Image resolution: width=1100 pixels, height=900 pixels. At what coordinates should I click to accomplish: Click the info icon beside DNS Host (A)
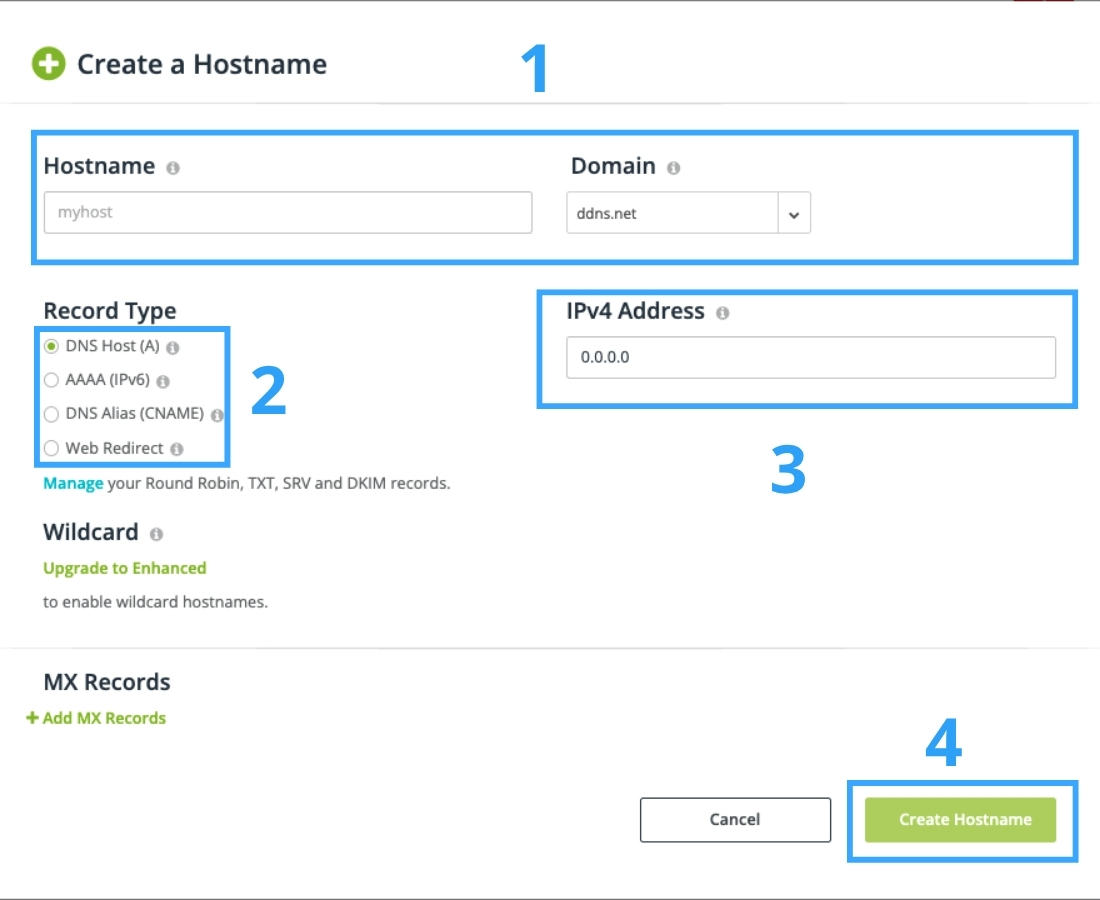[x=174, y=347]
